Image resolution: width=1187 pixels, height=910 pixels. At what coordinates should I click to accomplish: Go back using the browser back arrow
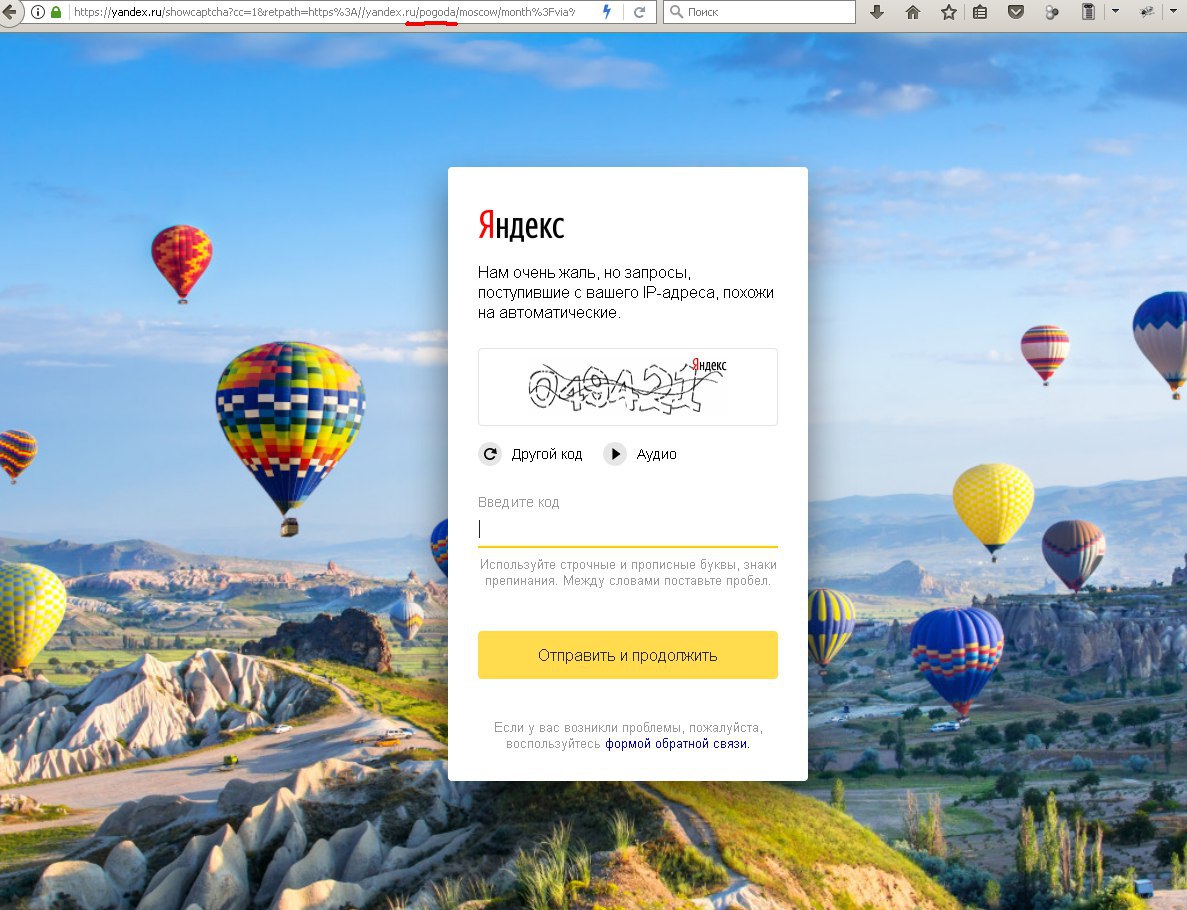tap(9, 11)
